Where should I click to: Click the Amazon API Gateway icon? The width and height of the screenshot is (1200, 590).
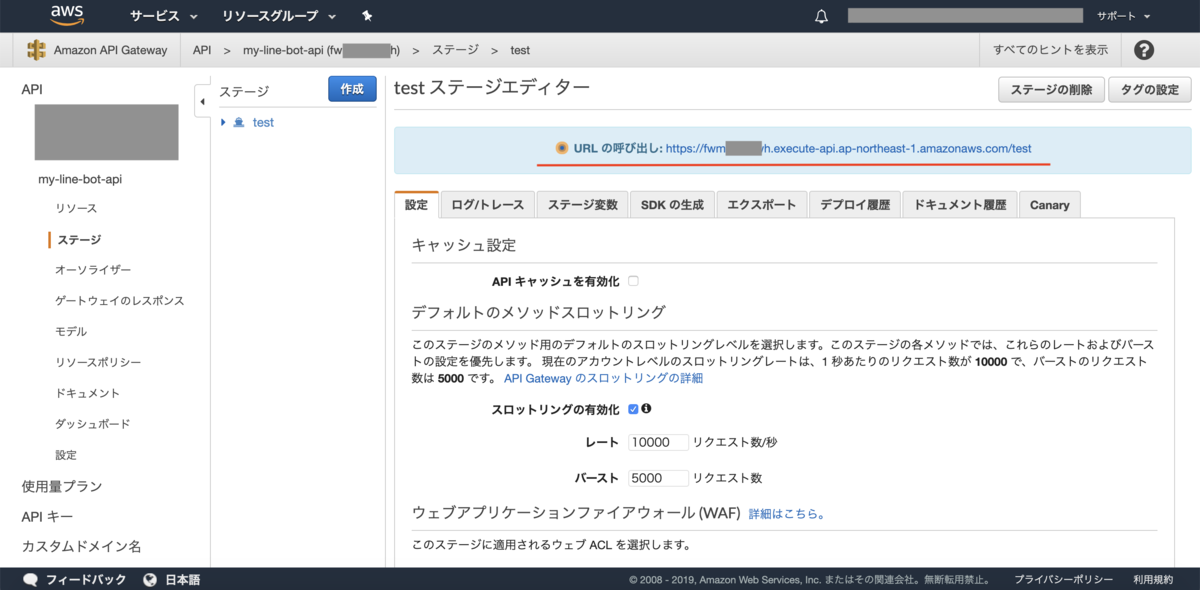[x=37, y=50]
